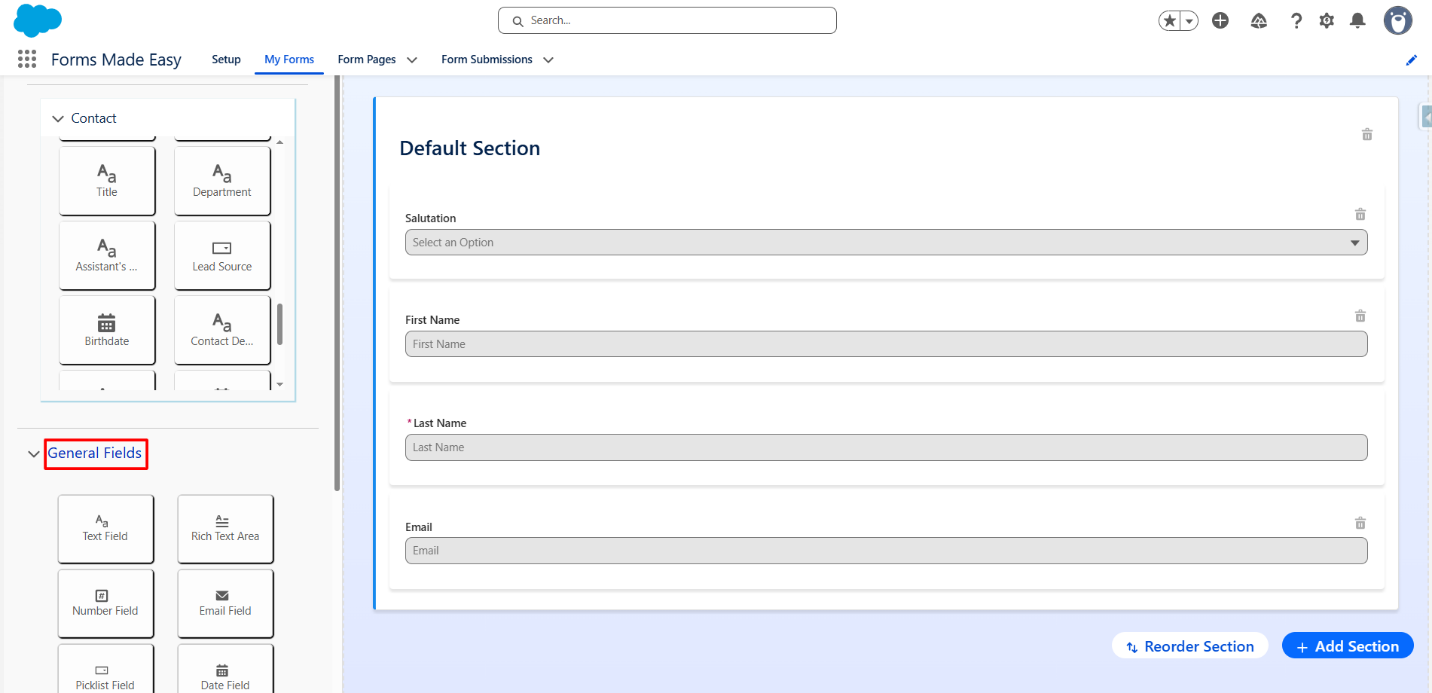
Task: Collapse the General Fields section chevron
Action: (x=34, y=454)
